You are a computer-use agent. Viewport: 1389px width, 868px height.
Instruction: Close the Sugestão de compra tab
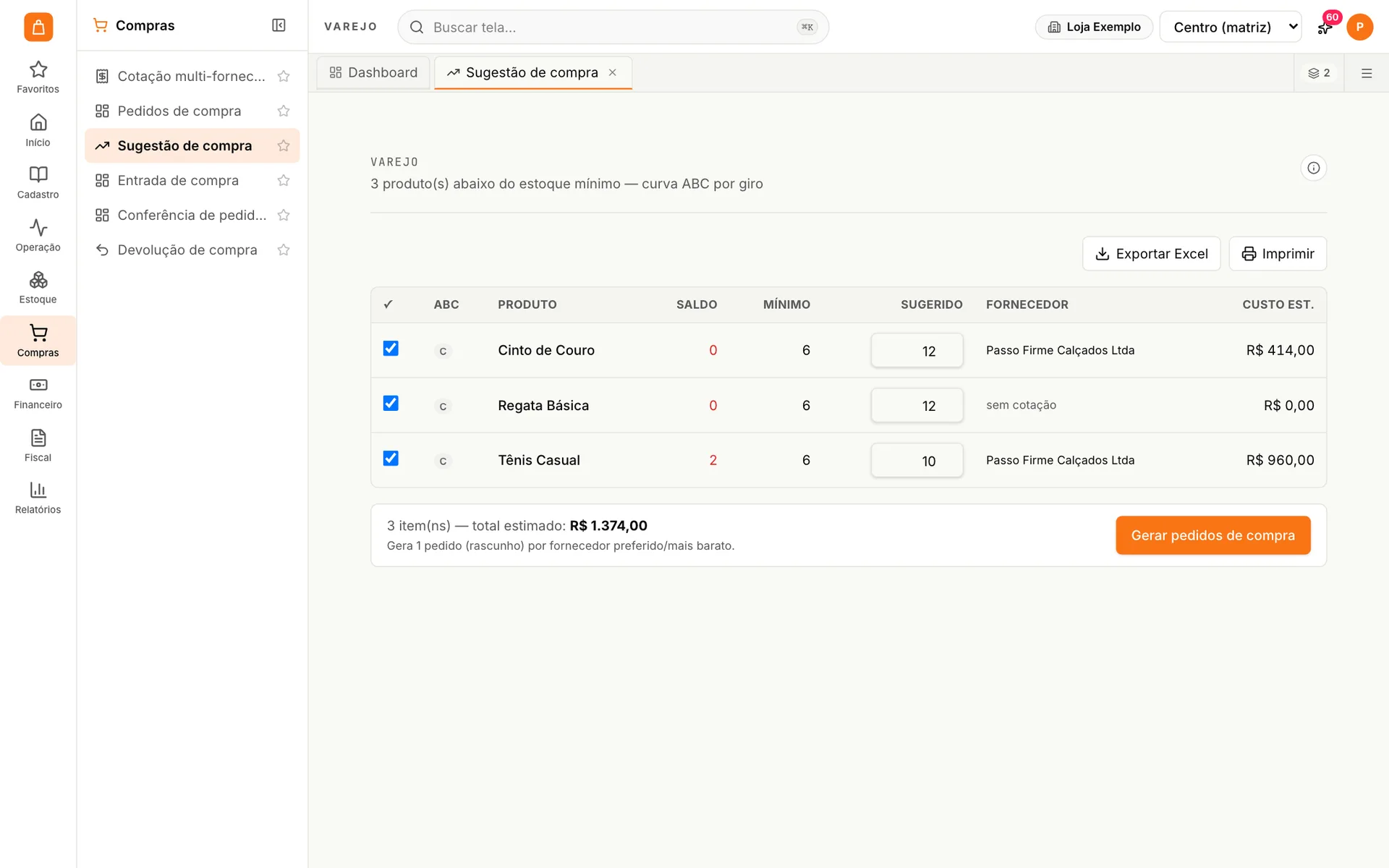pyautogui.click(x=613, y=72)
